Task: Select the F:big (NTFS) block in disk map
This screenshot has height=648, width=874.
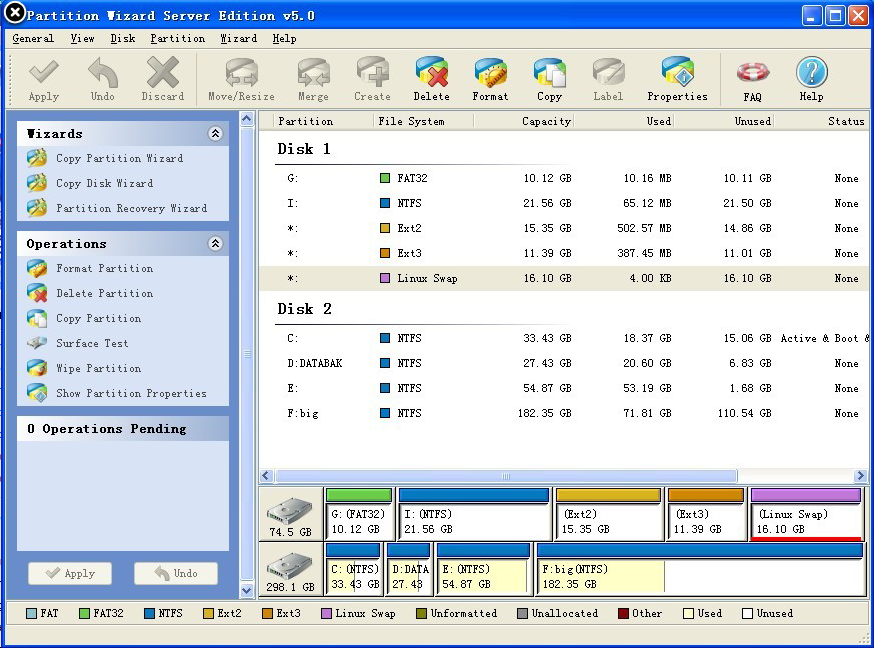Action: (700, 569)
